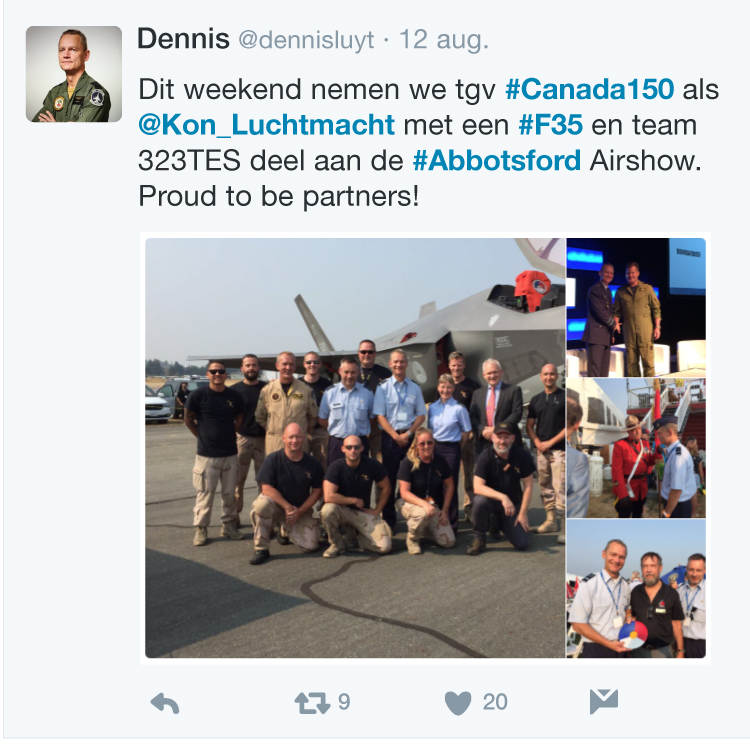Click the direct message envelope icon

[604, 702]
